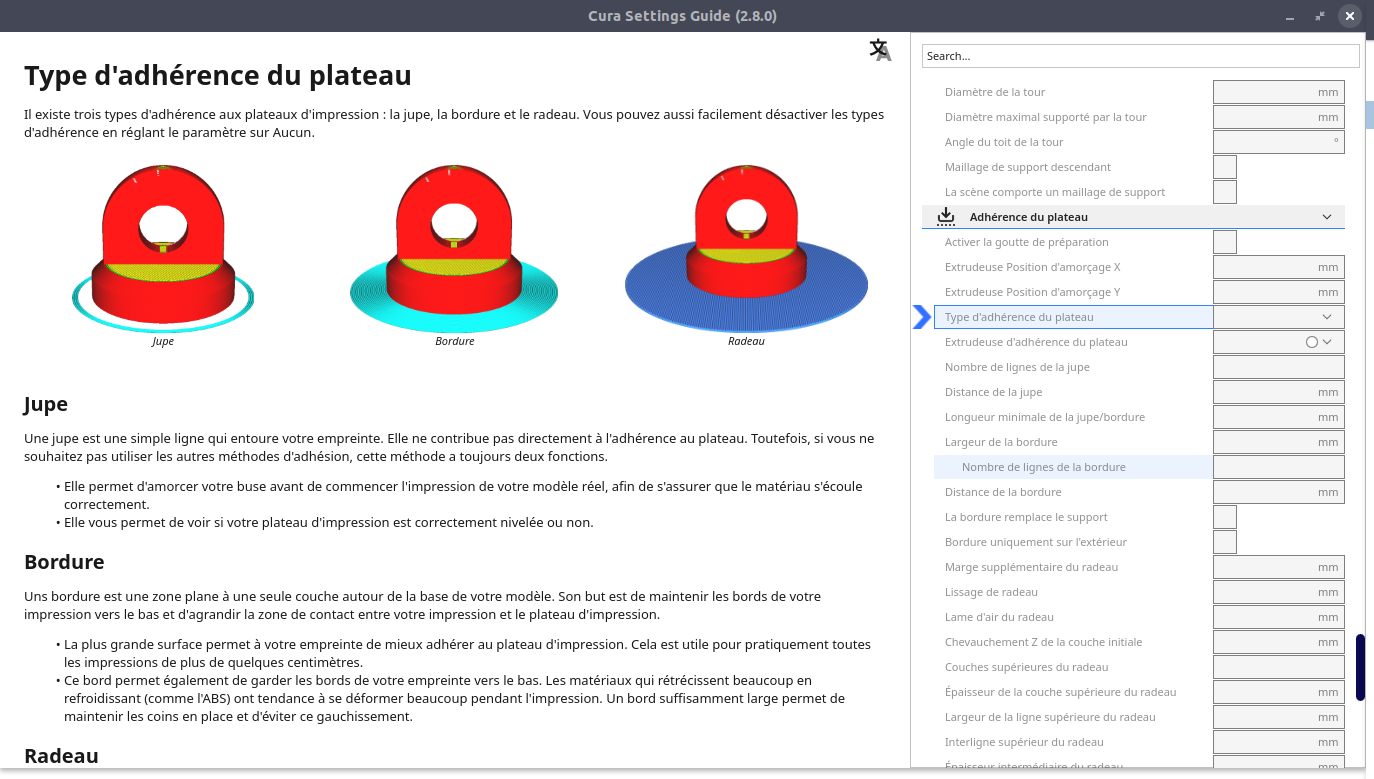Enable Bordure uniquement sur l'extérieur checkbox
This screenshot has height=779, width=1374.
point(1225,542)
